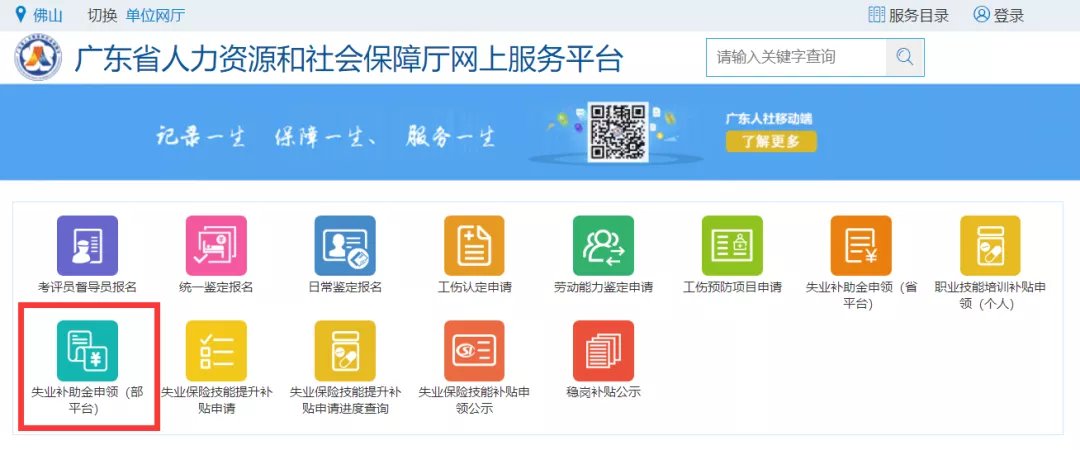Click the 失业保险技能补贴申领公示 label text
The image size is (1080, 450).
tap(474, 400)
